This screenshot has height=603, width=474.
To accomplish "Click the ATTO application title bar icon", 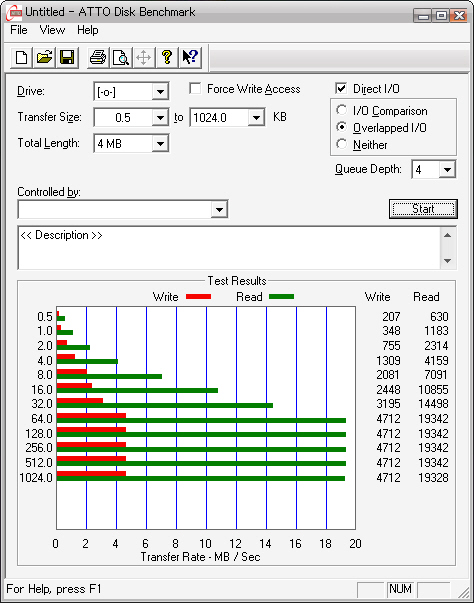I will 14,13.
